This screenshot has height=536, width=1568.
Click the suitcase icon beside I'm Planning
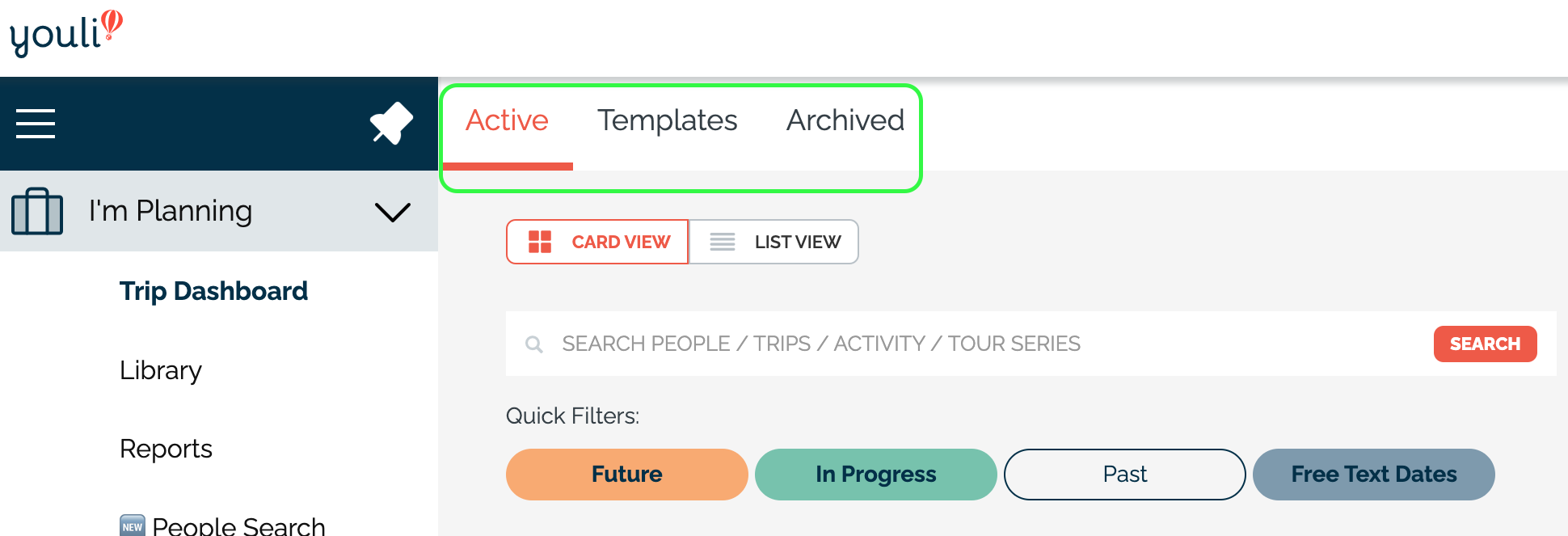coord(37,211)
